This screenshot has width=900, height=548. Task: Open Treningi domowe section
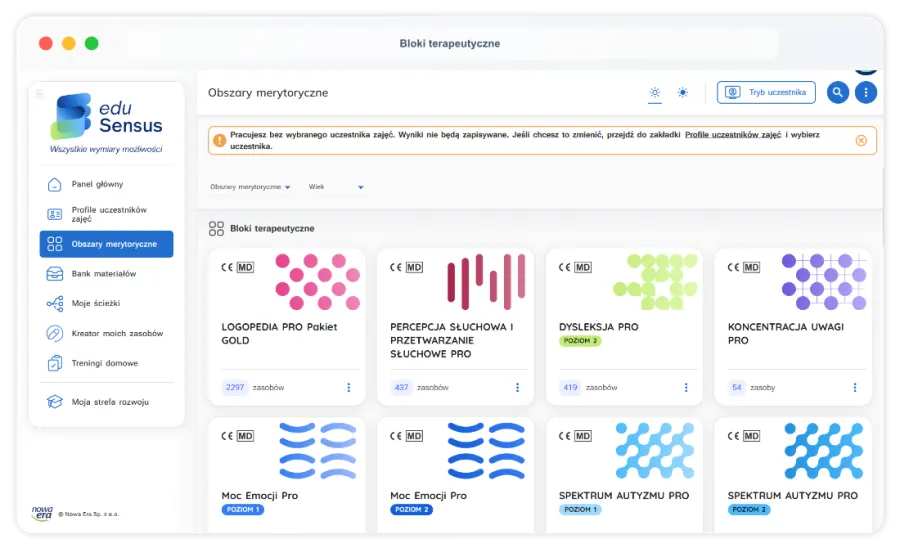106,363
